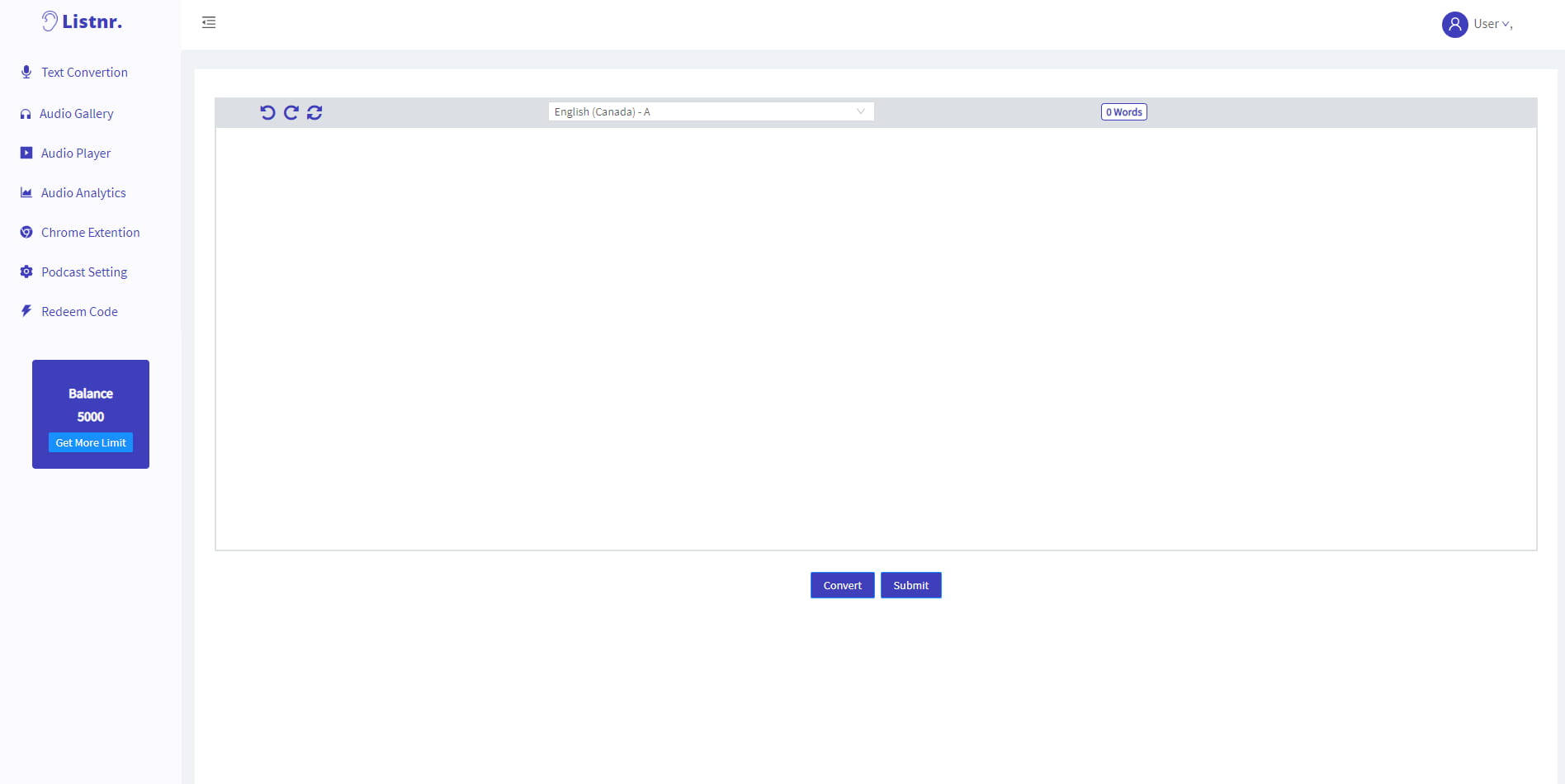Click the Submit button
1565x784 pixels.
click(x=910, y=585)
